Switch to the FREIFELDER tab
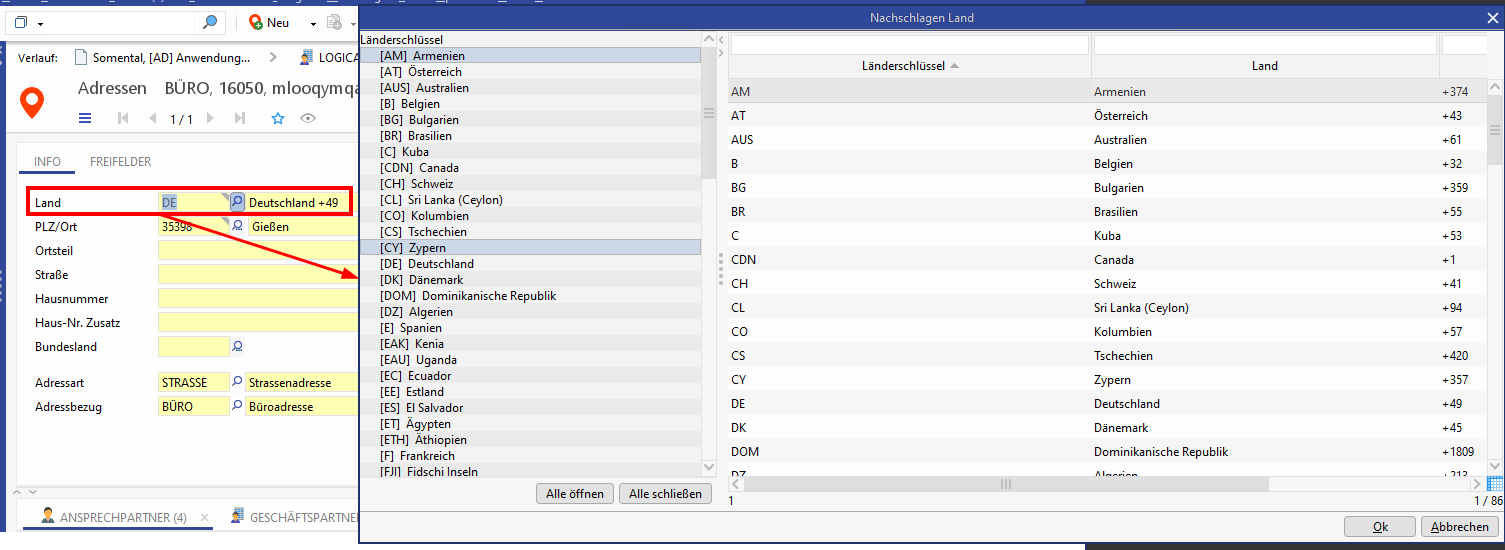This screenshot has height=550, width=1505. (120, 162)
